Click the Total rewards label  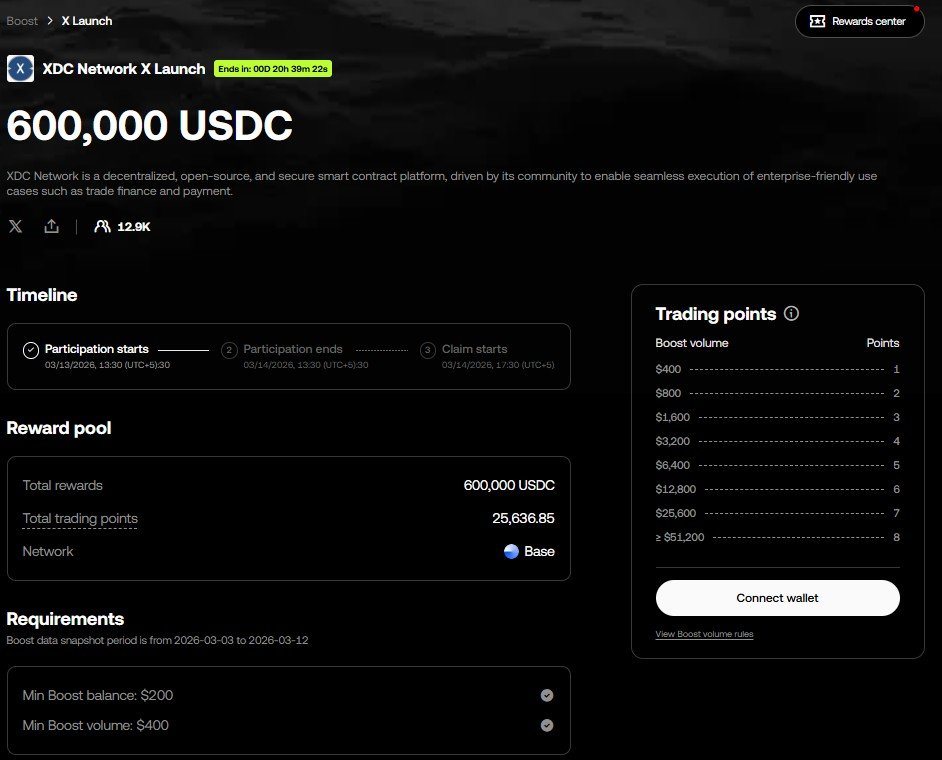click(62, 485)
